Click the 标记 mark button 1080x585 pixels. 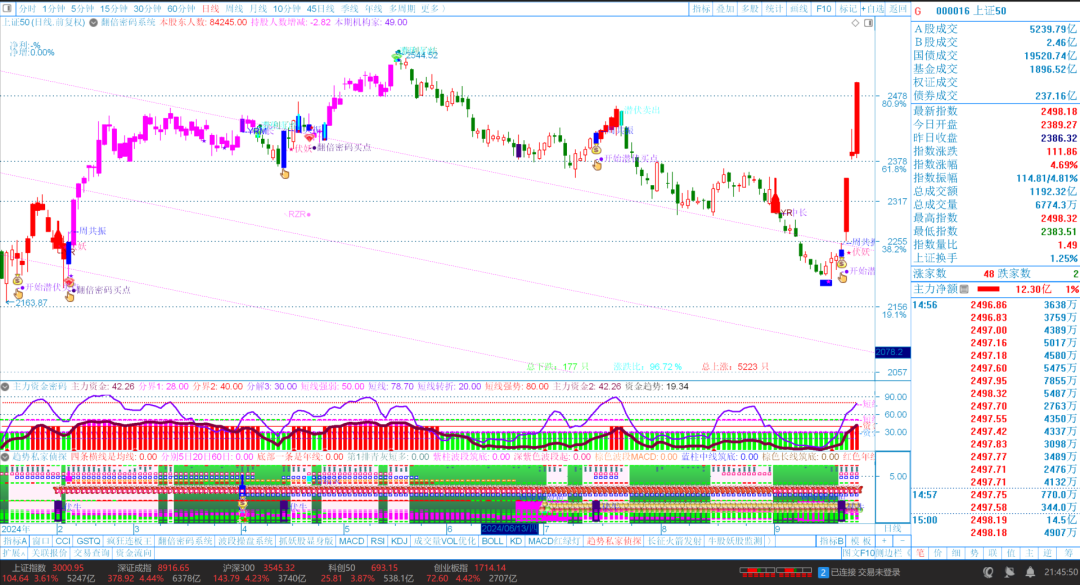pos(849,9)
